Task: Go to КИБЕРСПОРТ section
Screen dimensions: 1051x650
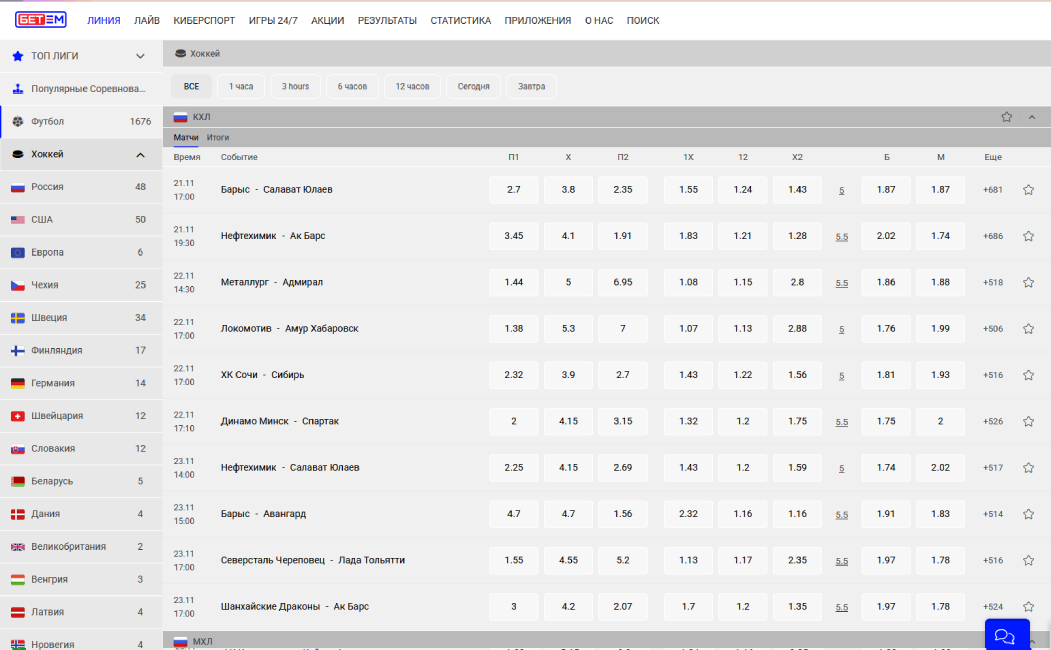Action: coord(204,20)
